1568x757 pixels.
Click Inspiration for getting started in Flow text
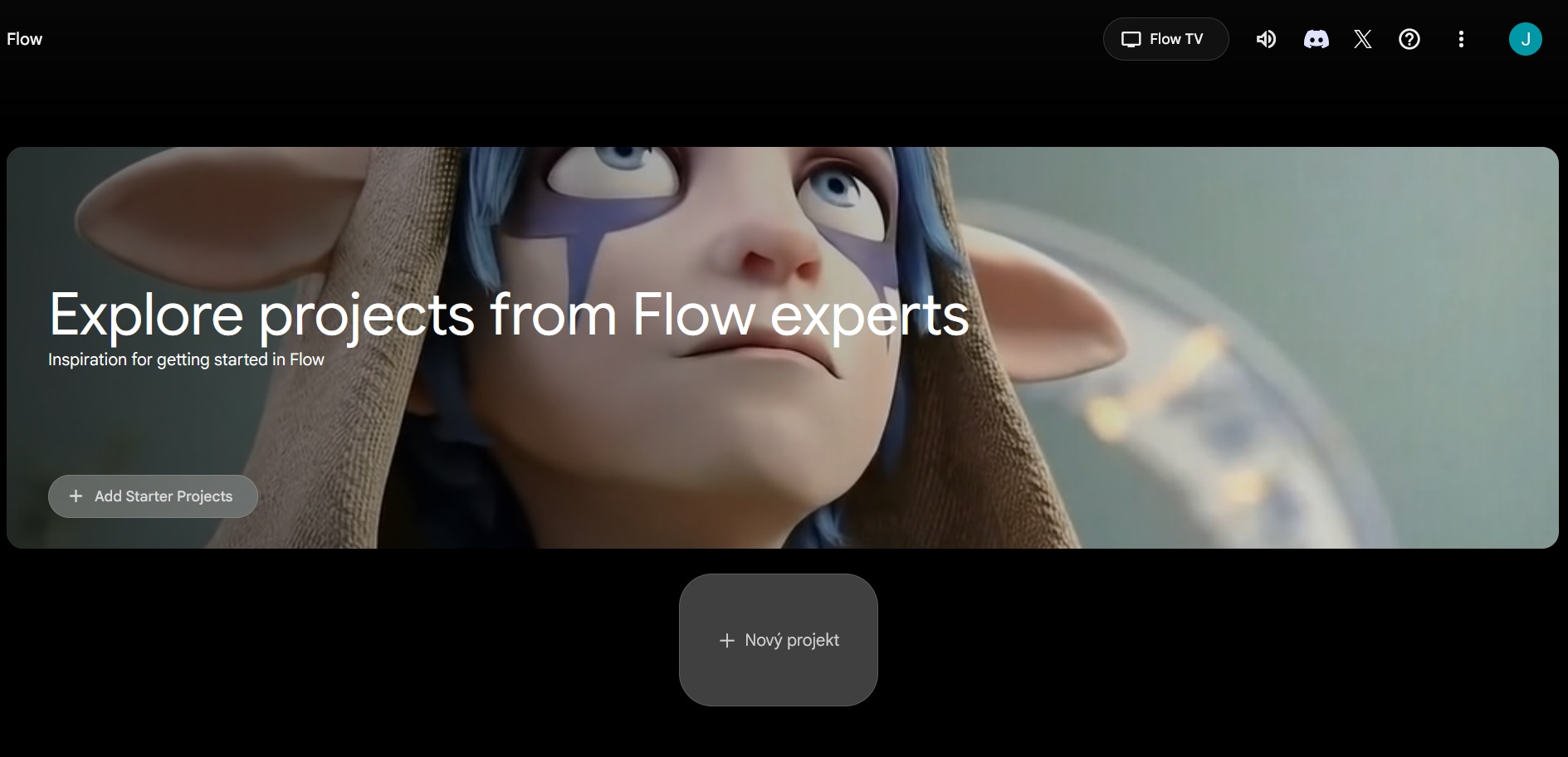186,359
